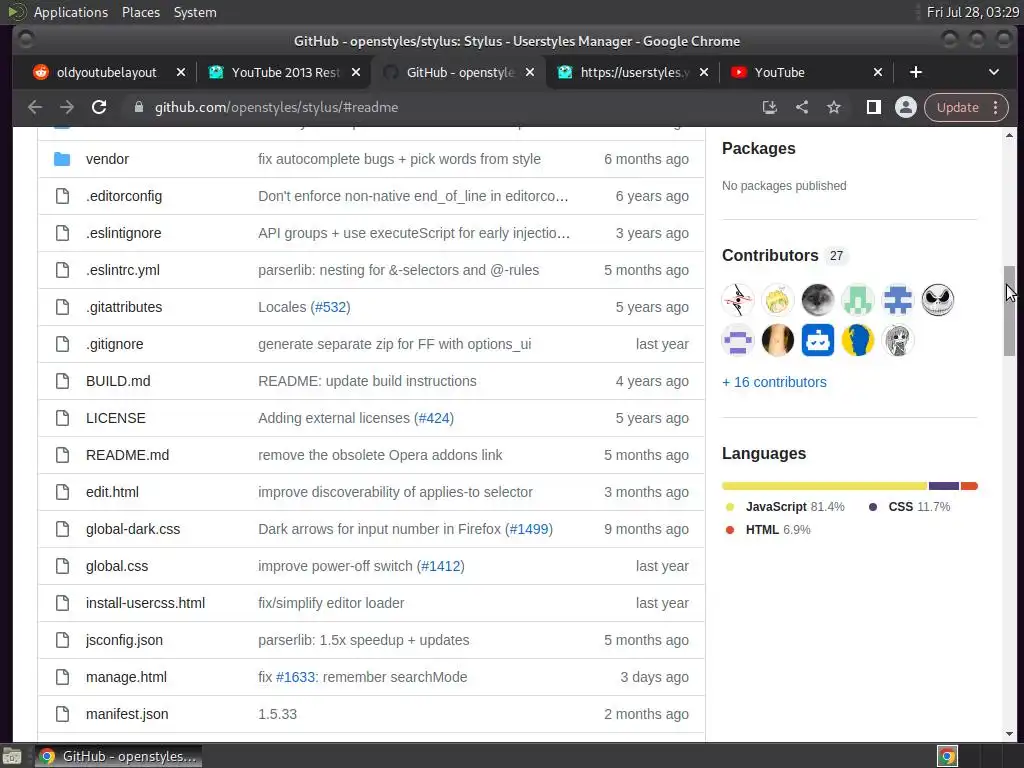
Task: Toggle the Chrome side panel icon
Action: (873, 107)
